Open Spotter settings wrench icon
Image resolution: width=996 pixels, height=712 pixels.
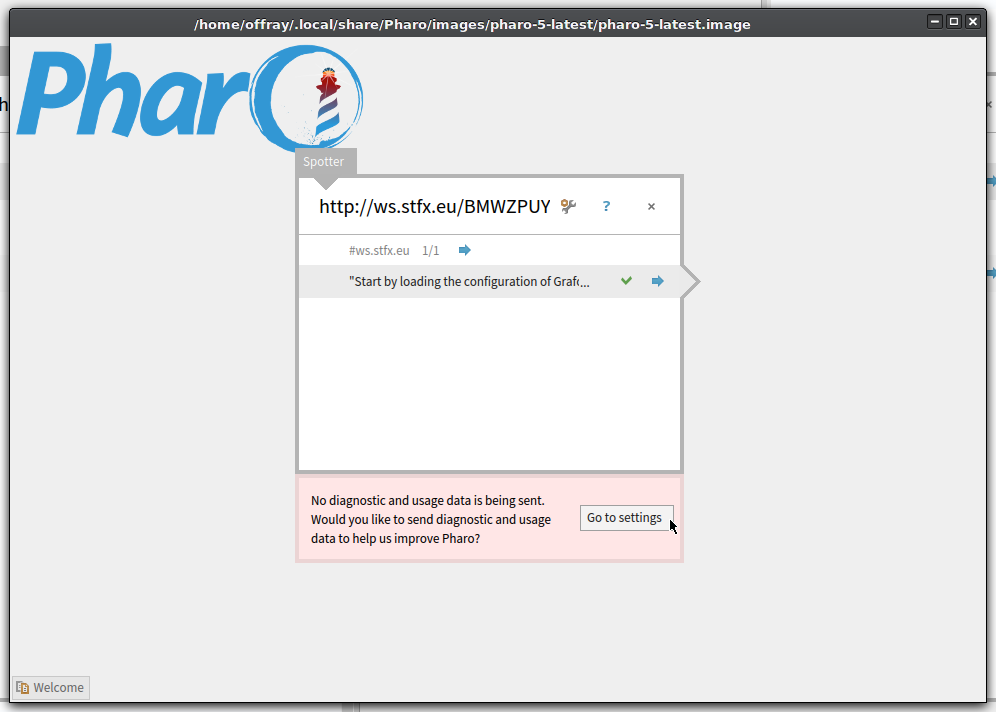click(x=568, y=206)
